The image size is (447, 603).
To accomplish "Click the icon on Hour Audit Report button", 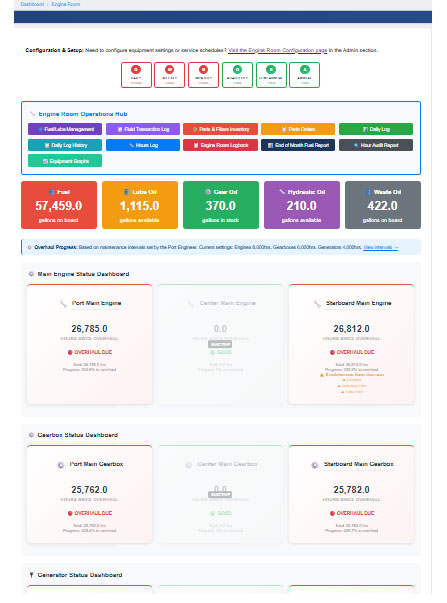I will coord(356,145).
